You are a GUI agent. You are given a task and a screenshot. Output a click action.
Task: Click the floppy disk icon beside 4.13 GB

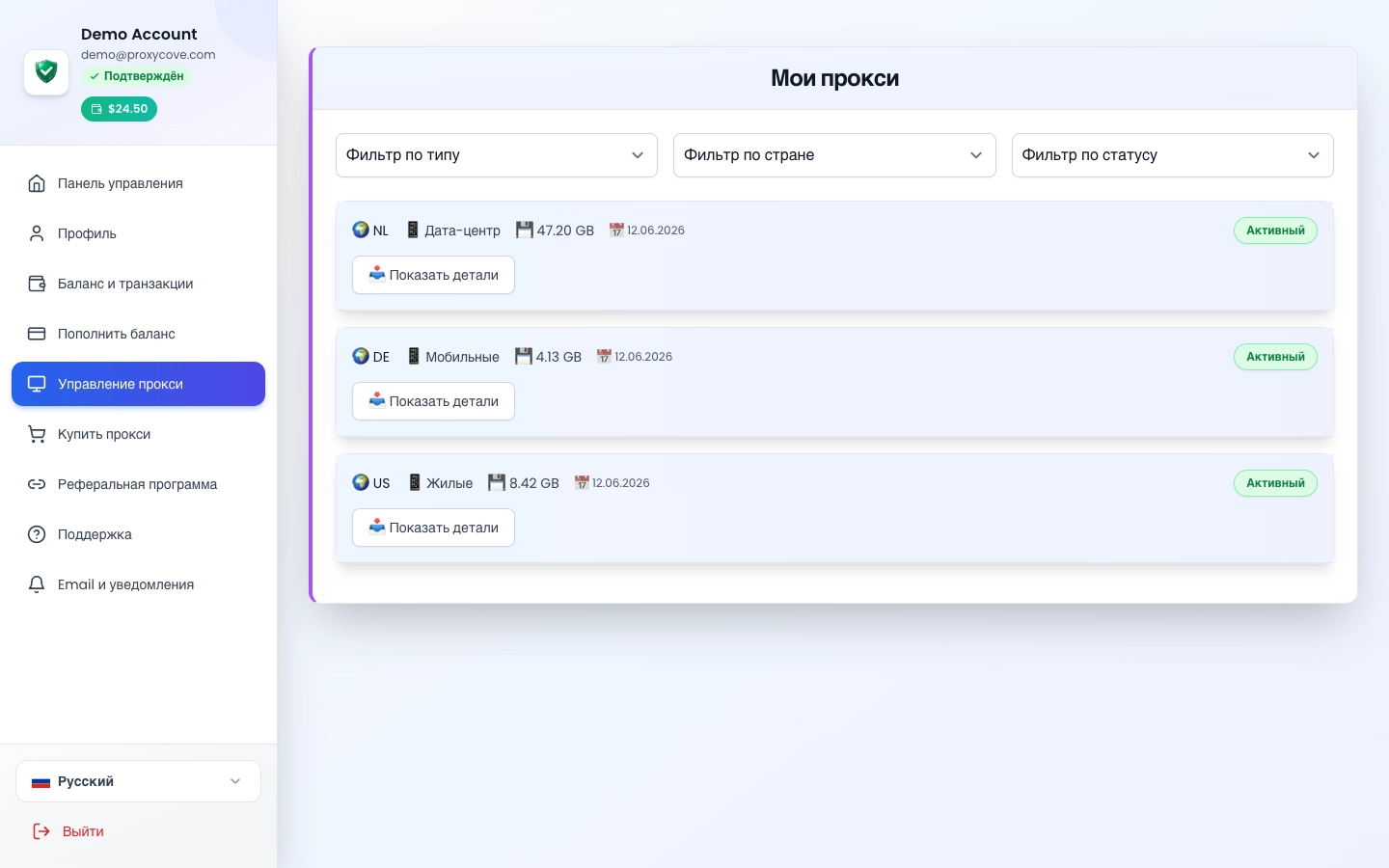pos(524,356)
